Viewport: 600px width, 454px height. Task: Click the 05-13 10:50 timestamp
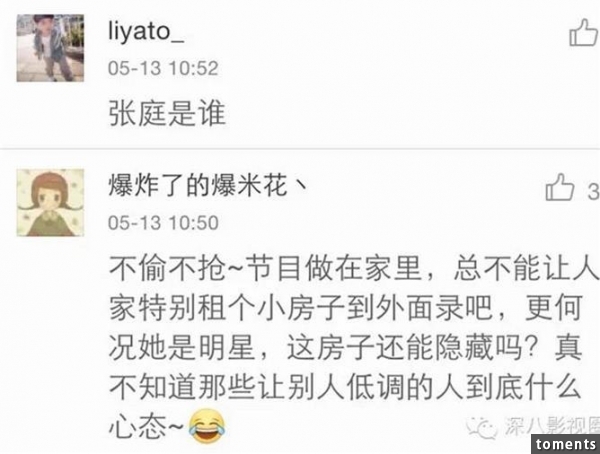[x=163, y=223]
